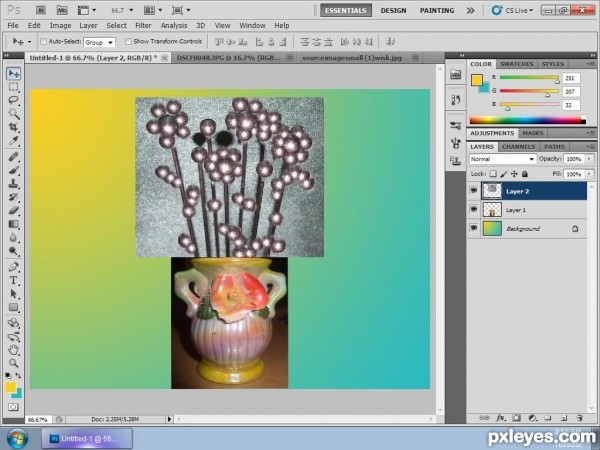Select the Pen tool
This screenshot has width=600, height=450.
(13, 267)
